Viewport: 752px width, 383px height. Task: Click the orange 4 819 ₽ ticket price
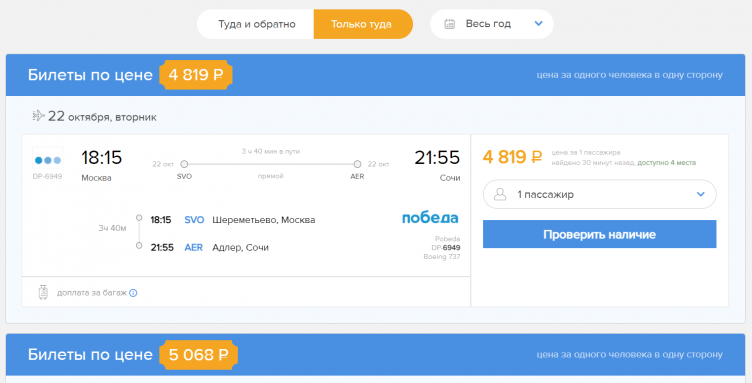(x=512, y=157)
